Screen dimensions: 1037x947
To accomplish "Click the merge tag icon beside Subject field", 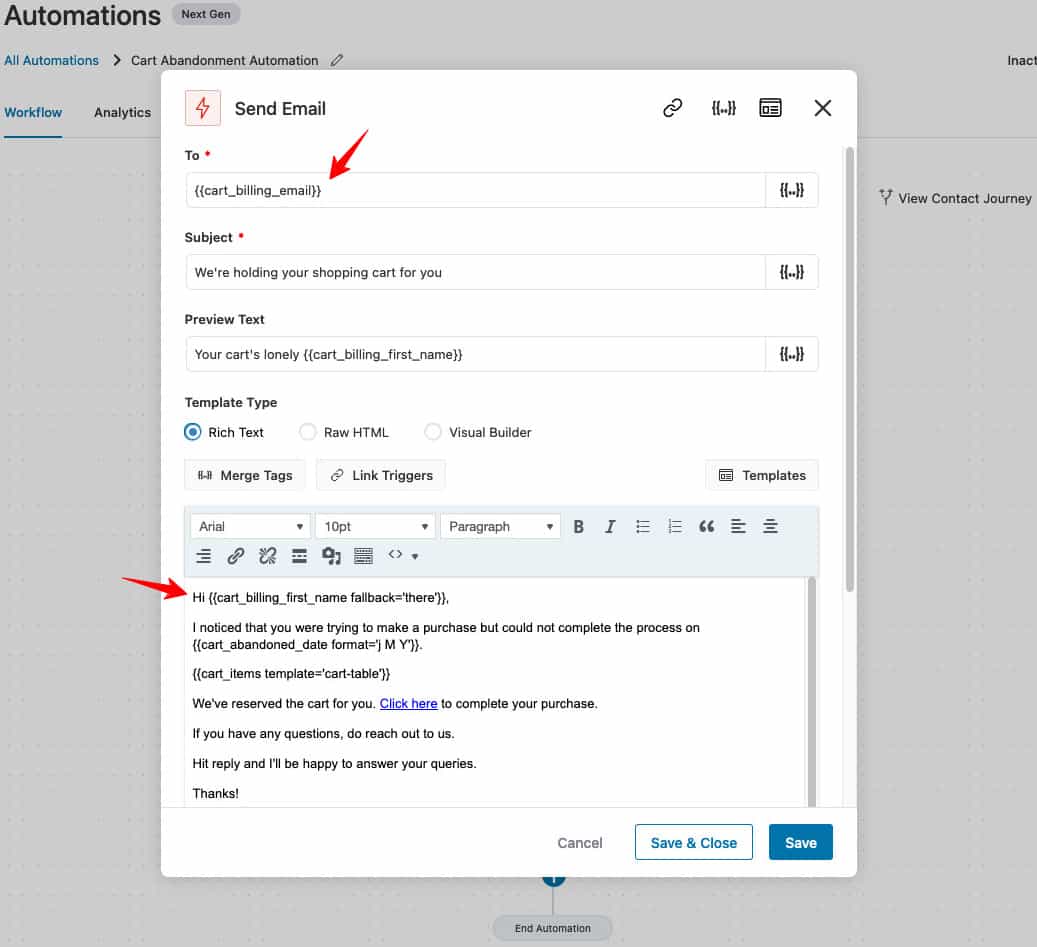I will (791, 272).
